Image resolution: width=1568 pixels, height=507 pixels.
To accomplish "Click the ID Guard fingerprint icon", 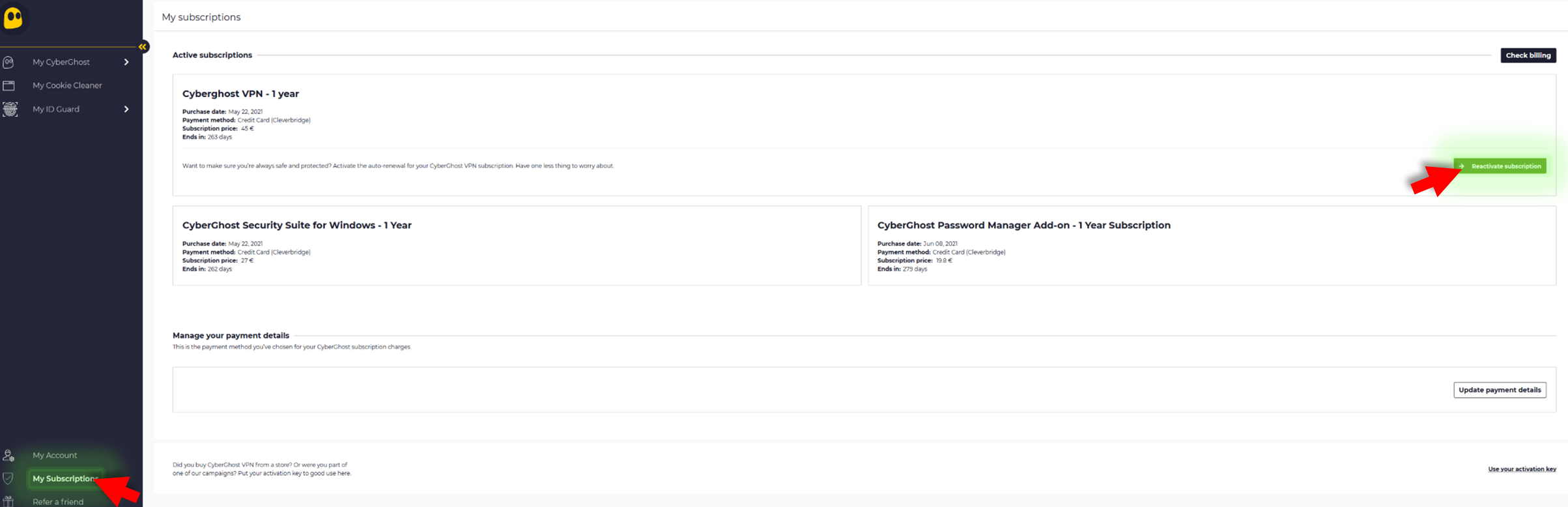I will point(9,109).
